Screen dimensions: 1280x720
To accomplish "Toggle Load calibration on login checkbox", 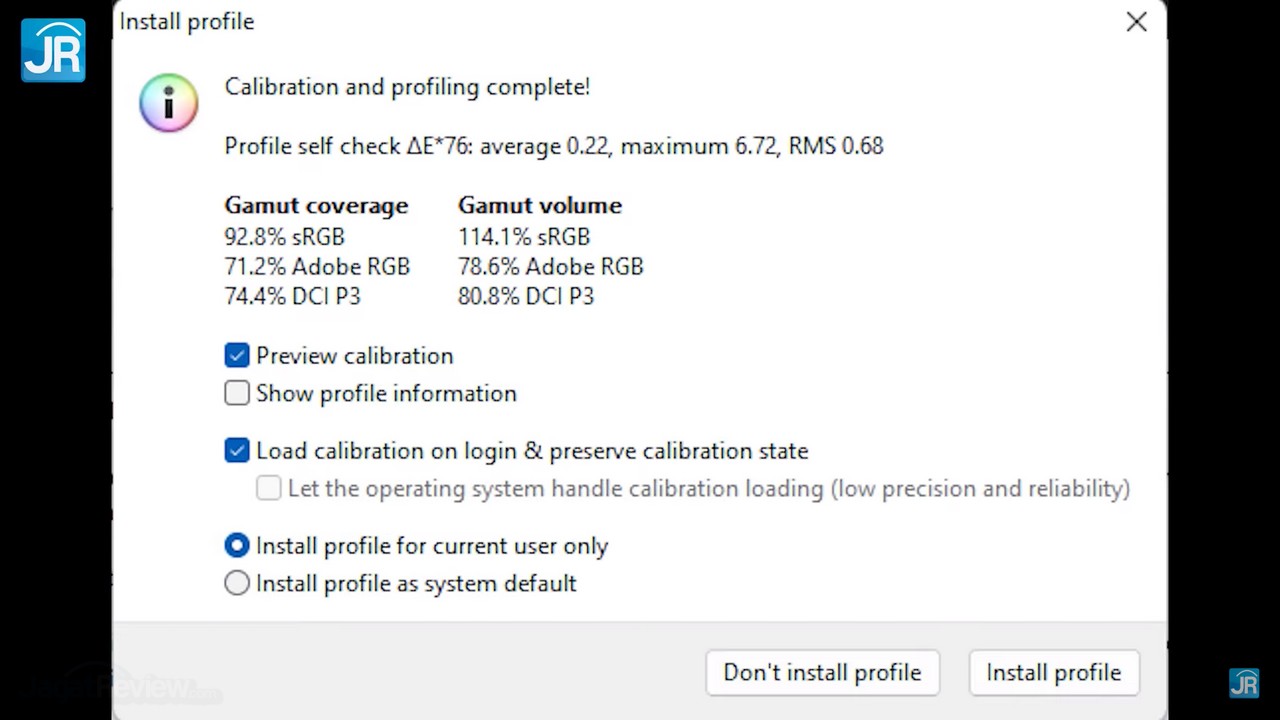I will pyautogui.click(x=237, y=451).
